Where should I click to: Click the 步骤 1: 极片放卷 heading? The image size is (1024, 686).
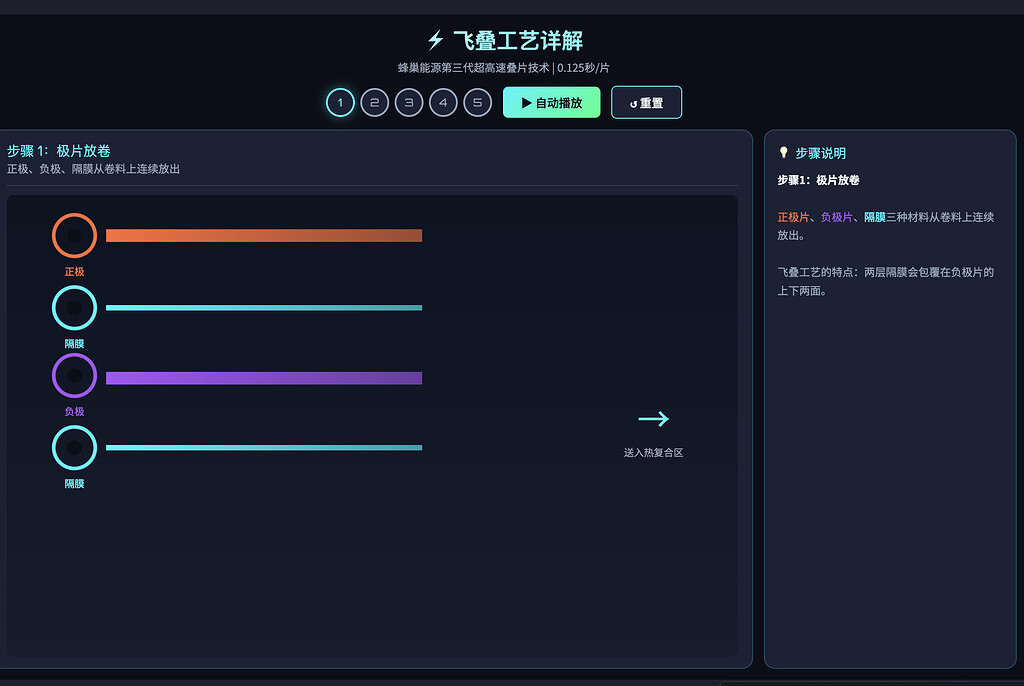[x=59, y=151]
